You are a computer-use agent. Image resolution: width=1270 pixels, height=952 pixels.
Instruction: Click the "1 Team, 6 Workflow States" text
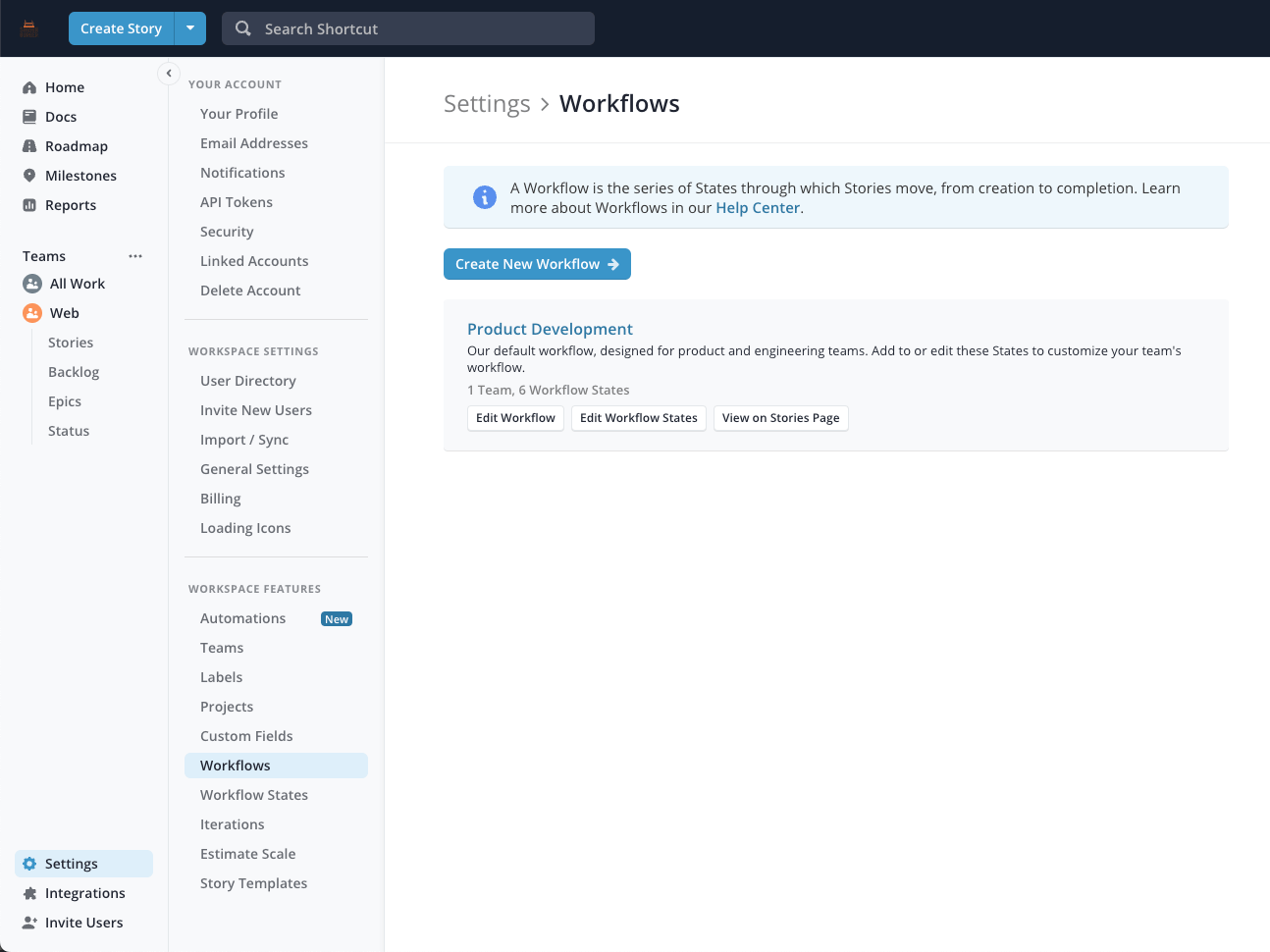pyautogui.click(x=549, y=390)
